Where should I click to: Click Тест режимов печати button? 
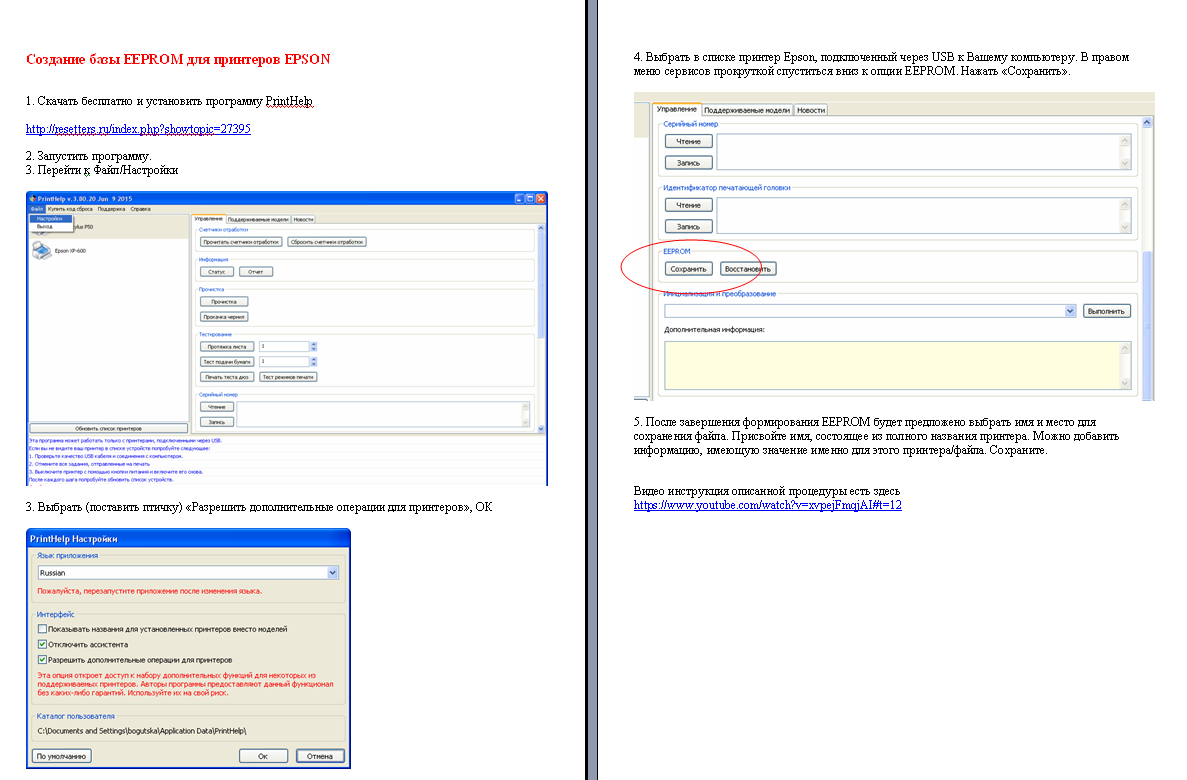click(x=288, y=376)
